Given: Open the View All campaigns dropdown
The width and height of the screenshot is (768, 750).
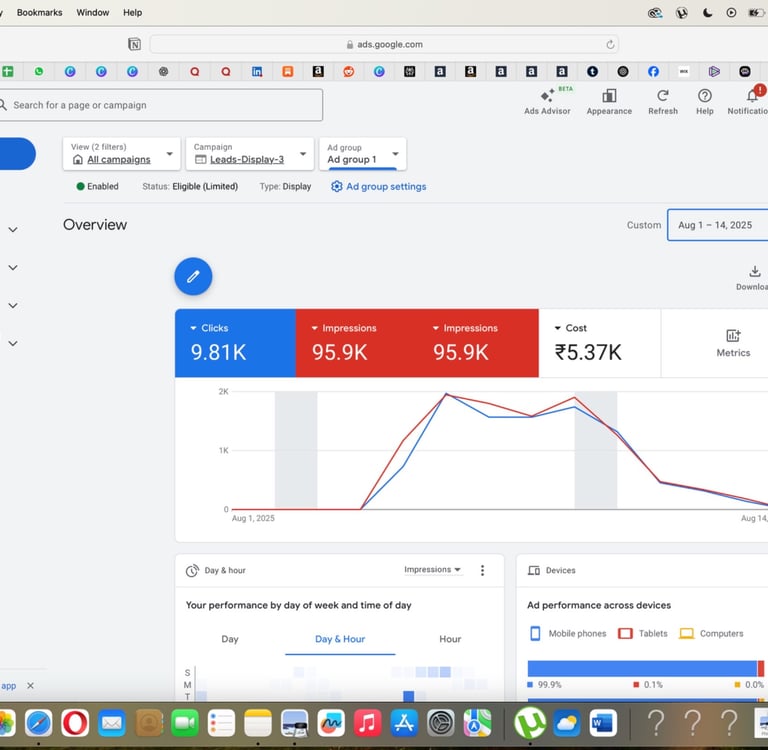Looking at the screenshot, I should click(121, 154).
